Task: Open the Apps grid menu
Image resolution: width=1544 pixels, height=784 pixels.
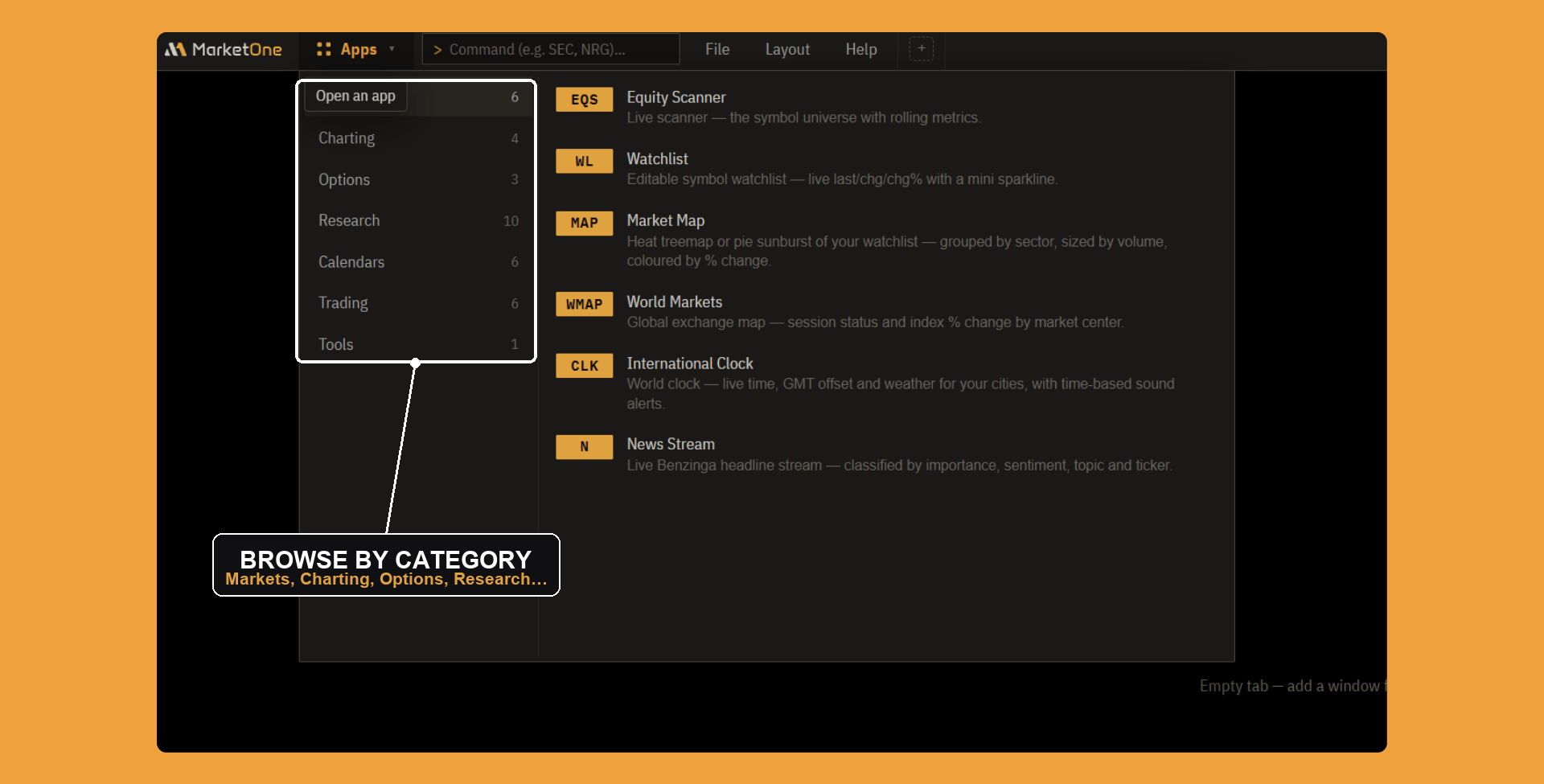Action: 355,50
